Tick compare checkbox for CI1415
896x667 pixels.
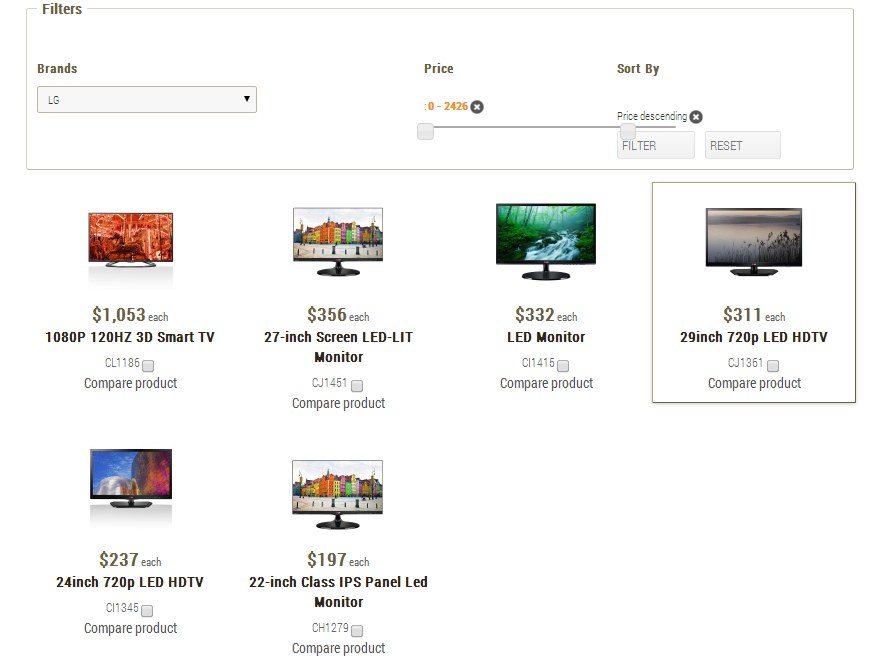pos(563,365)
